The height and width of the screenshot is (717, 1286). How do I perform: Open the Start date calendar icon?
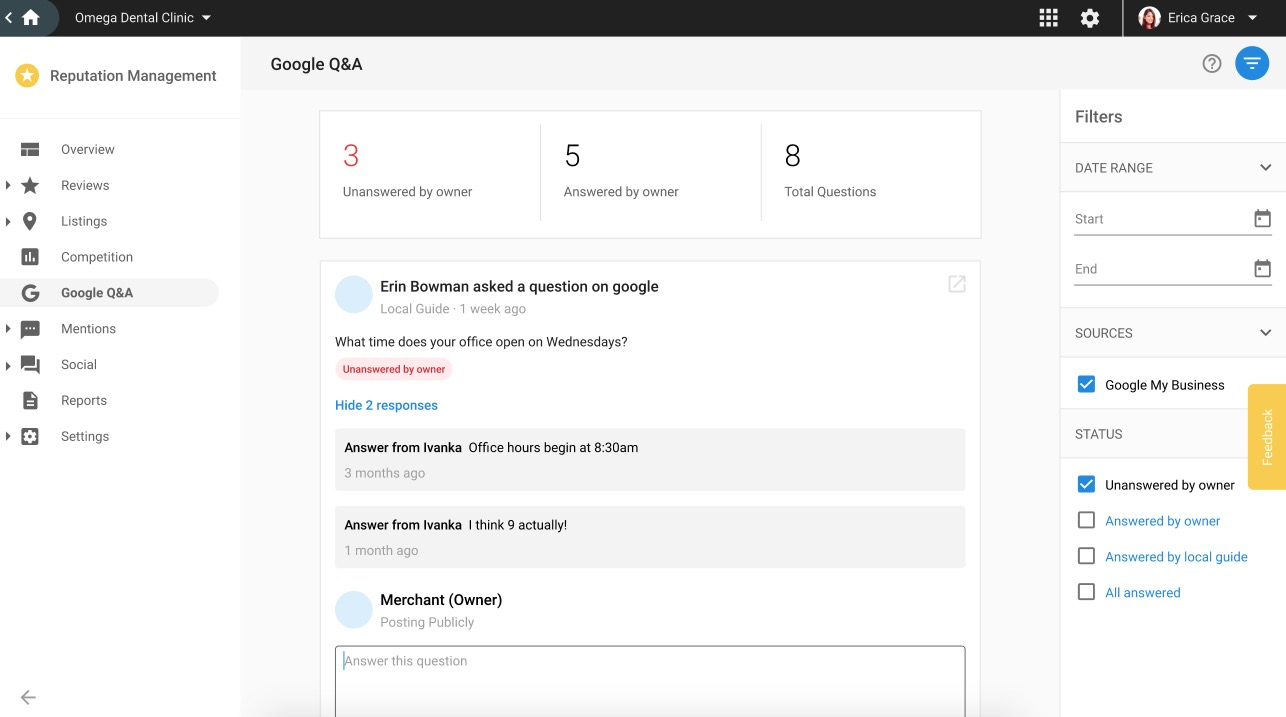(x=1262, y=218)
